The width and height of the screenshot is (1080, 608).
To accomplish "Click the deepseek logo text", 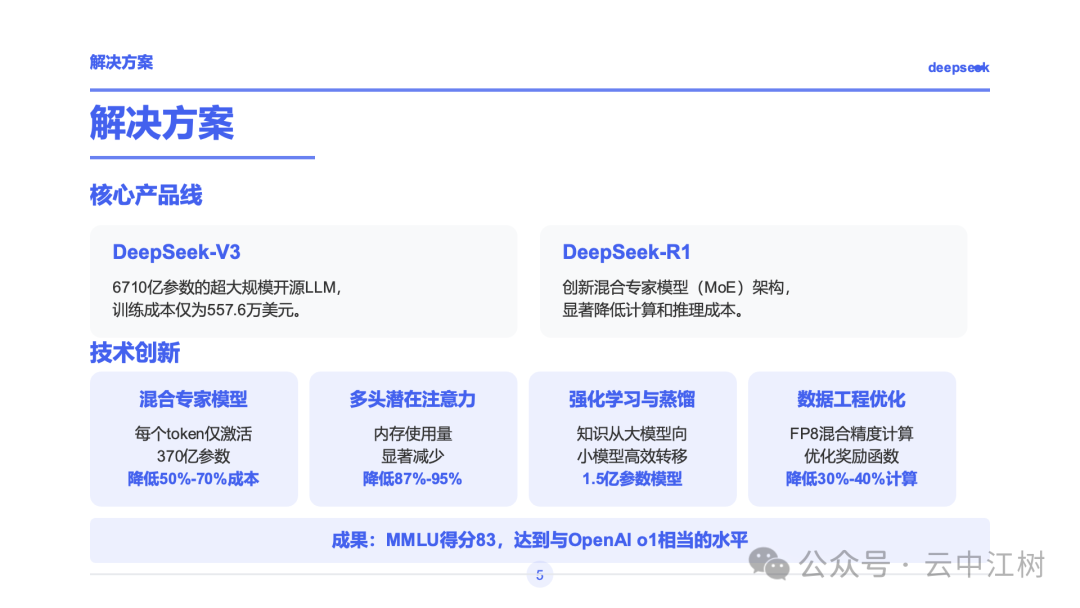I will pyautogui.click(x=958, y=67).
